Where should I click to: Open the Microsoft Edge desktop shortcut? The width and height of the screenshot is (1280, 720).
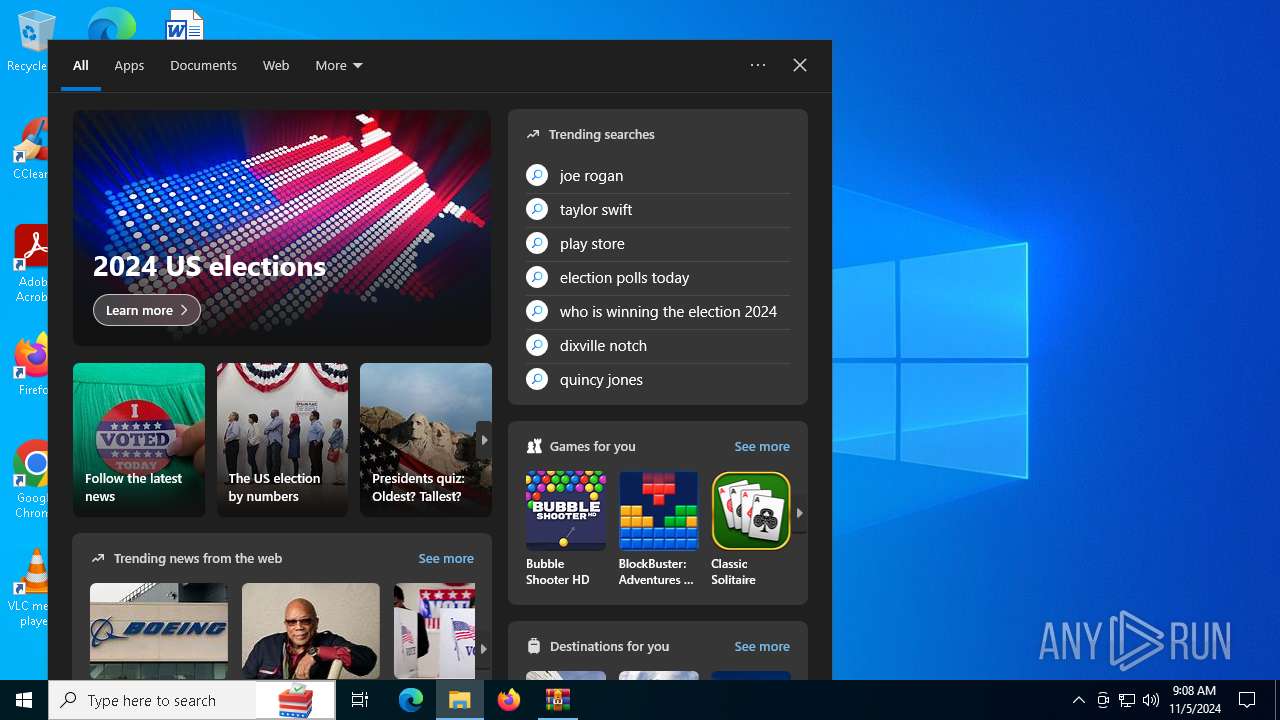(x=111, y=23)
